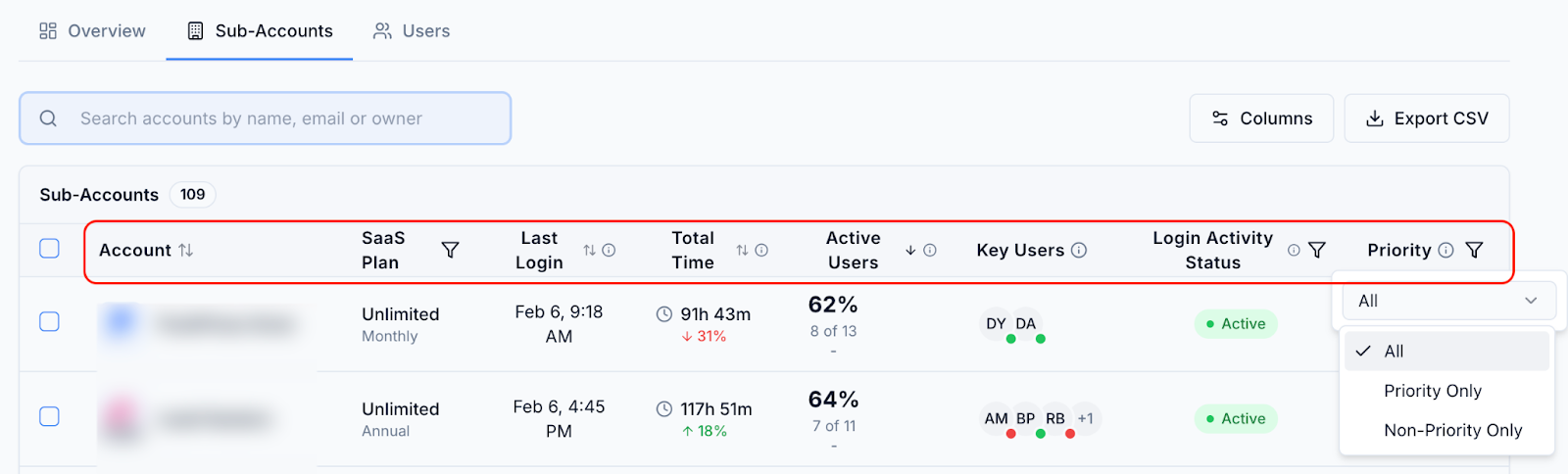The image size is (1568, 474).
Task: Check the second account row checkbox
Action: point(49,417)
